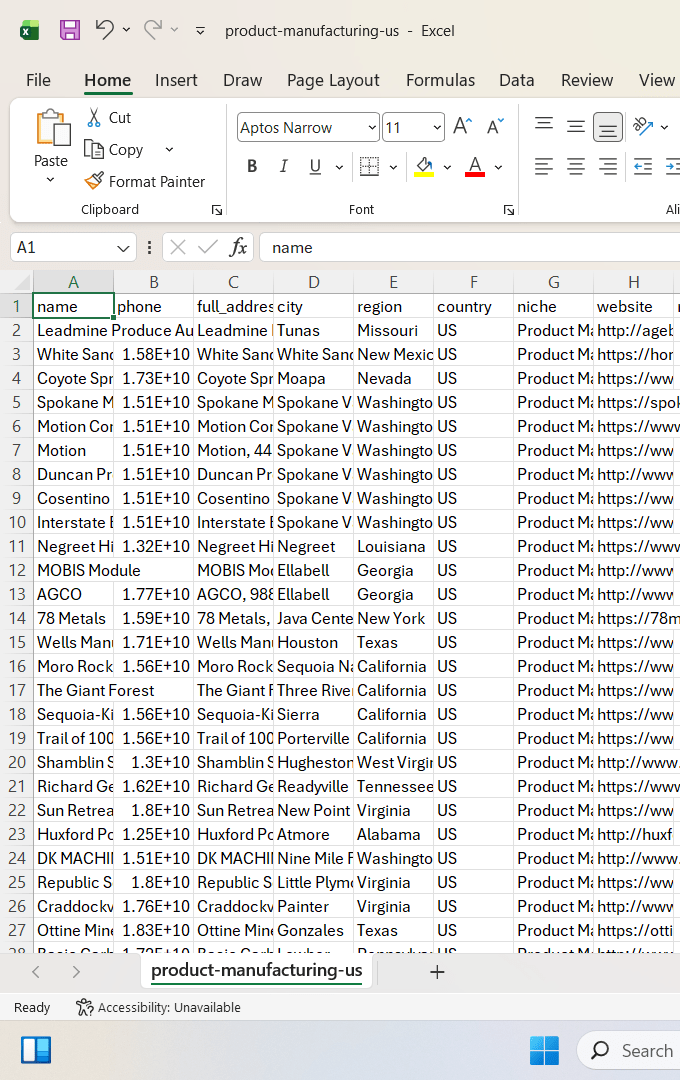Click the Select All corner triangle

tap(21, 282)
